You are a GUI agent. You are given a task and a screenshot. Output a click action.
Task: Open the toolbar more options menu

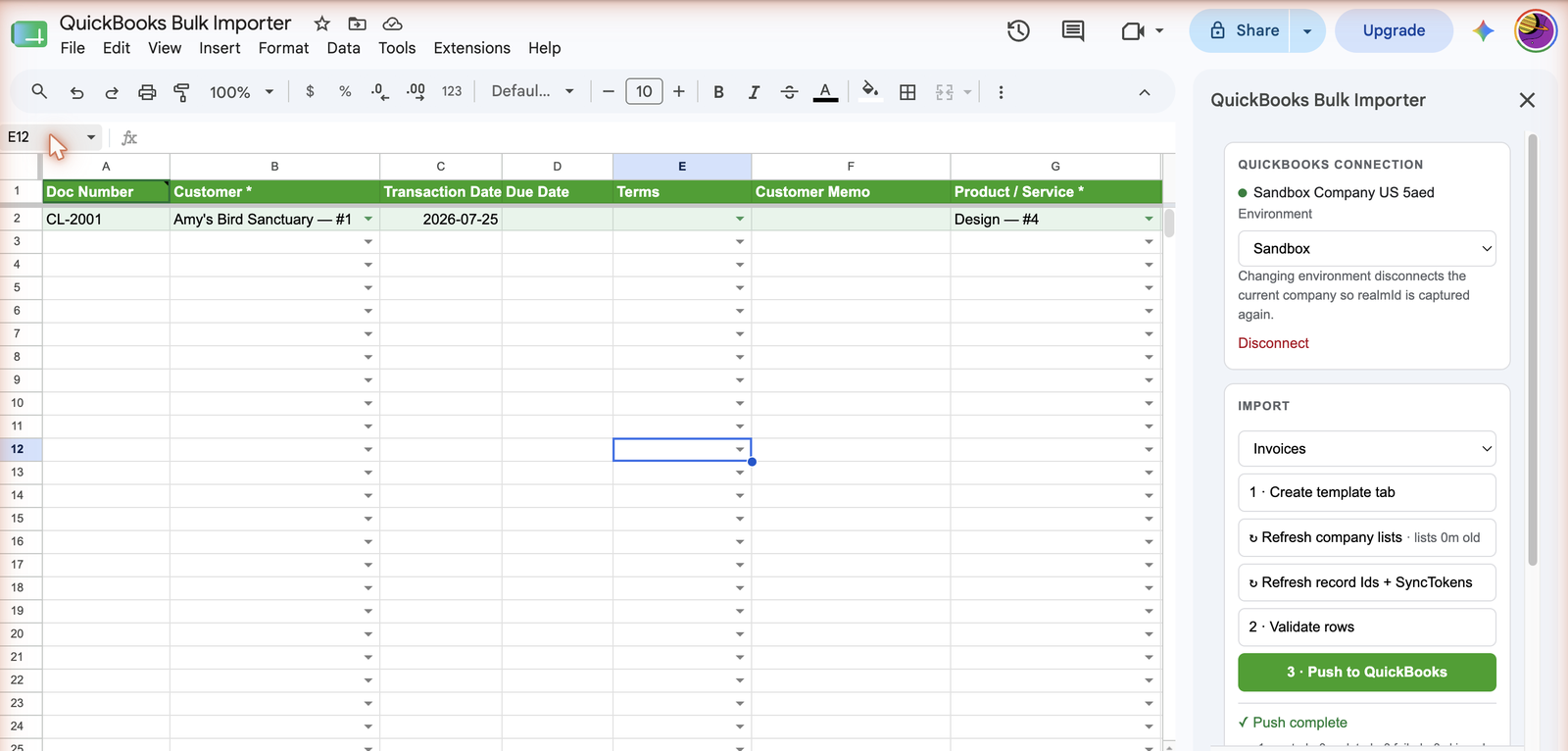pos(1001,91)
